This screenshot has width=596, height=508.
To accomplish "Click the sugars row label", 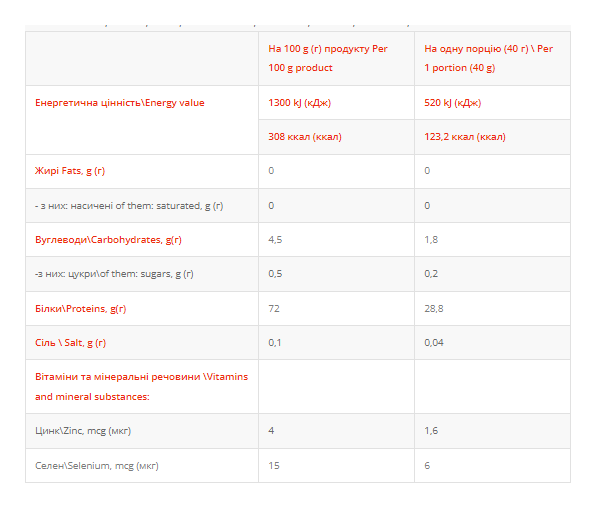I will [x=114, y=274].
